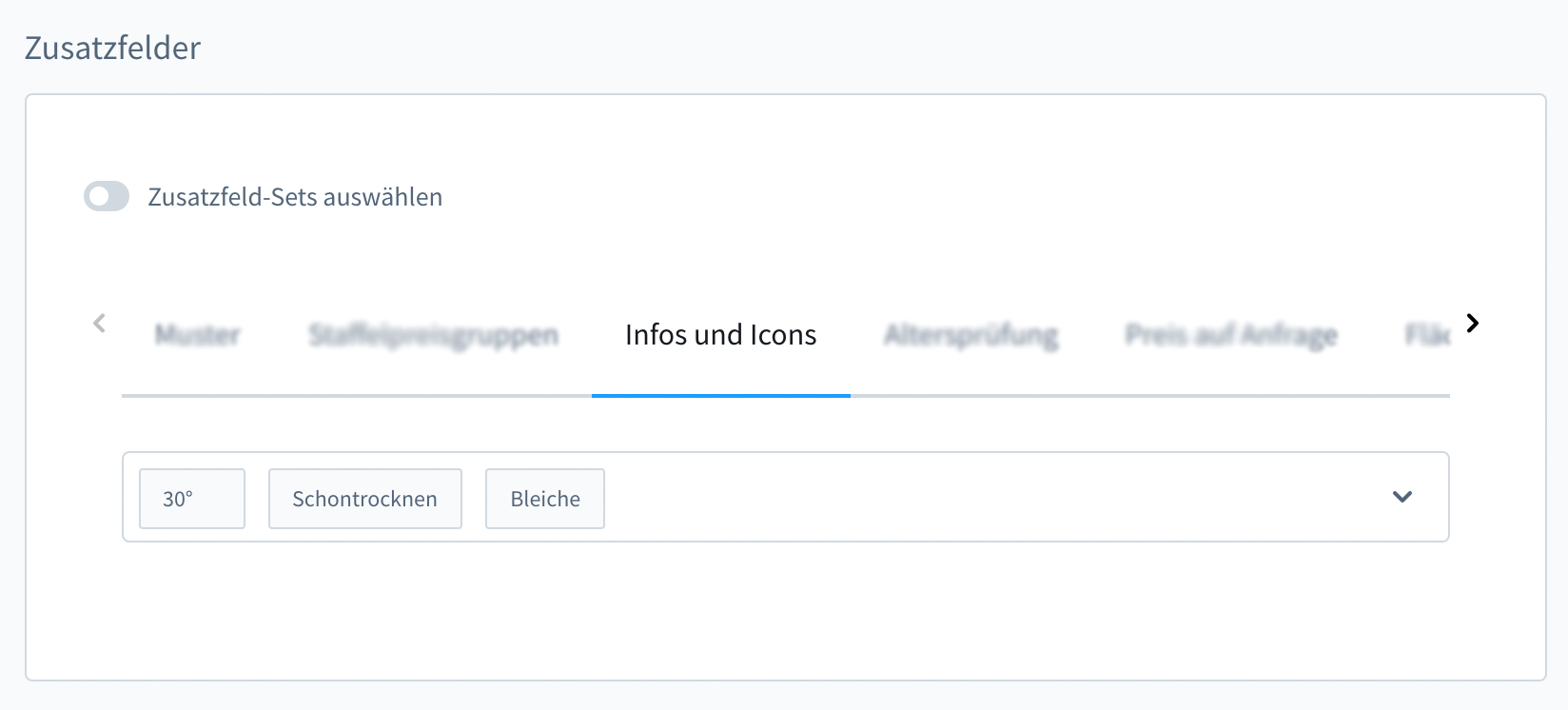The width and height of the screenshot is (1568, 710).
Task: Expand the multi-select dropdown chevron
Action: [x=1401, y=497]
